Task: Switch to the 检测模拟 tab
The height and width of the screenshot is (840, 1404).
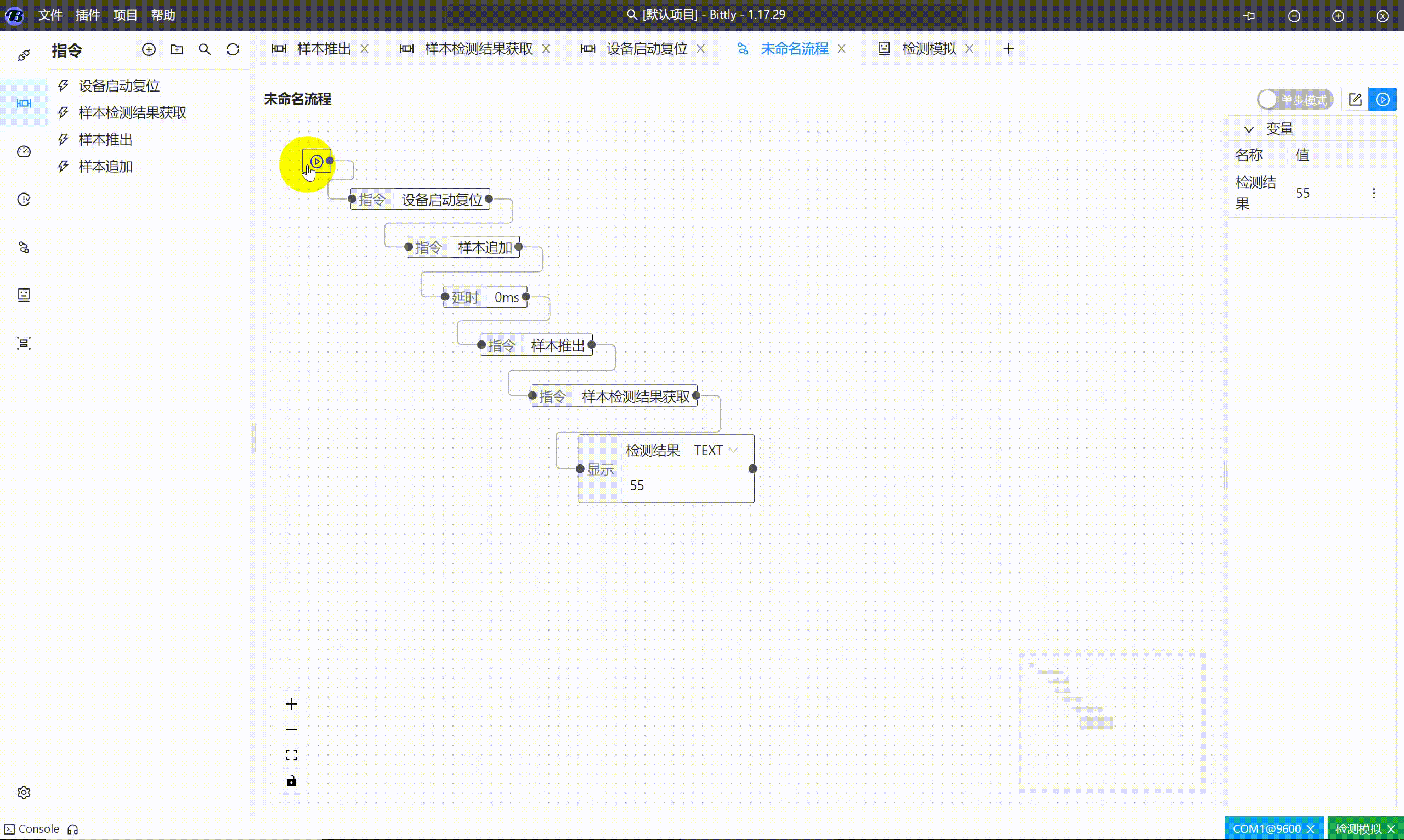Action: tap(929, 49)
